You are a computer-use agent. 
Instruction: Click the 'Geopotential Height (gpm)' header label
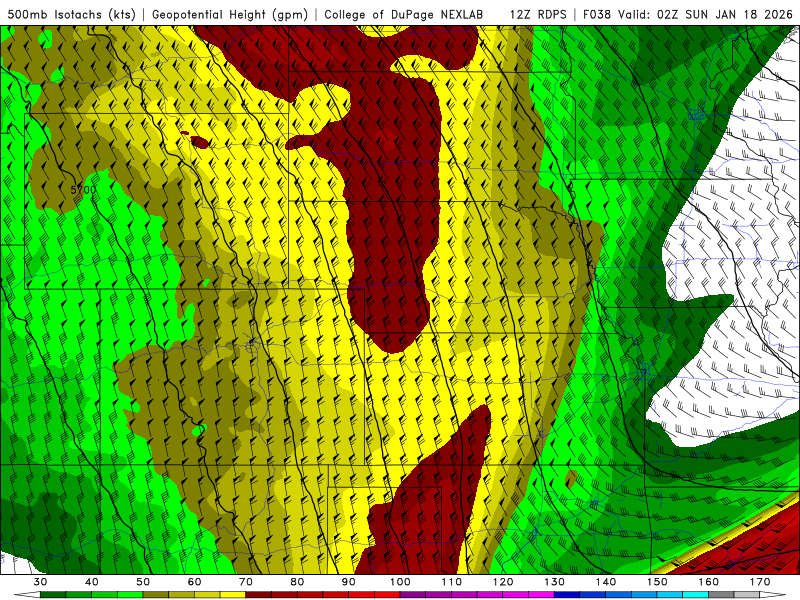(x=230, y=15)
